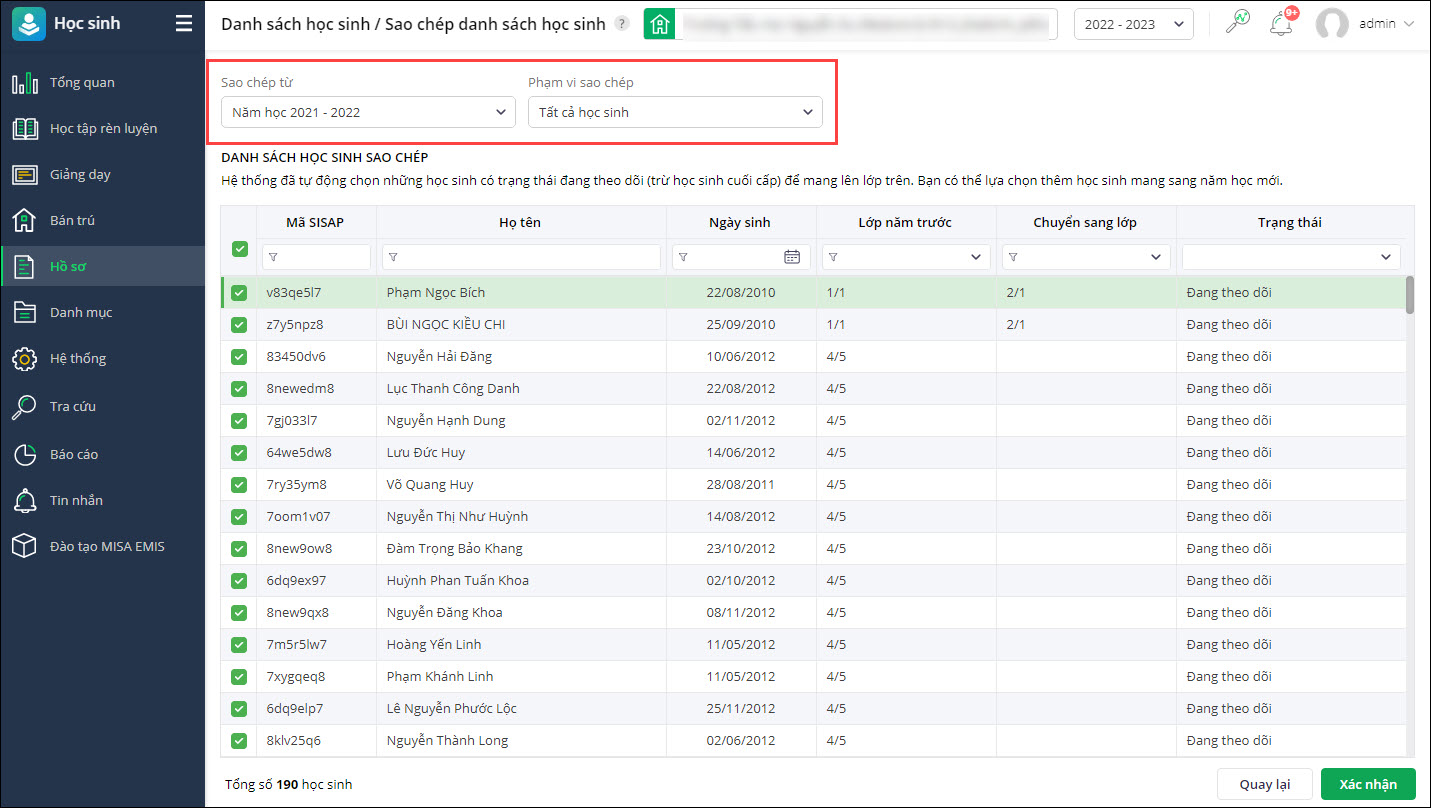Viewport: 1431px width, 808px height.
Task: Uncheck the checkbox for Nguyễn Thị Như Huỳnh
Action: pyautogui.click(x=239, y=517)
